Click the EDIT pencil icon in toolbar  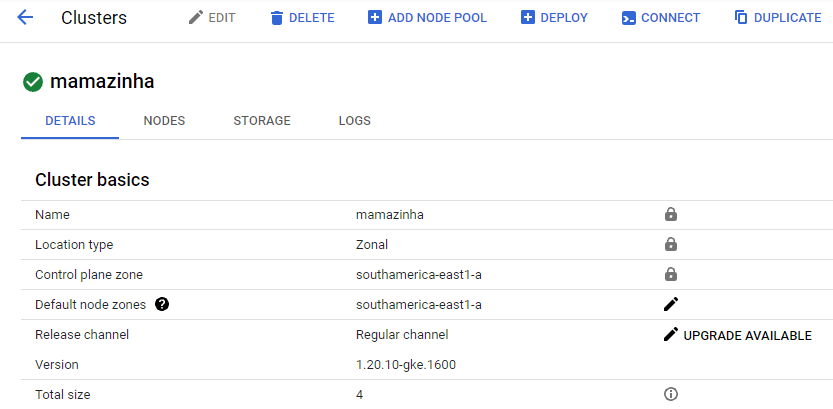(196, 18)
